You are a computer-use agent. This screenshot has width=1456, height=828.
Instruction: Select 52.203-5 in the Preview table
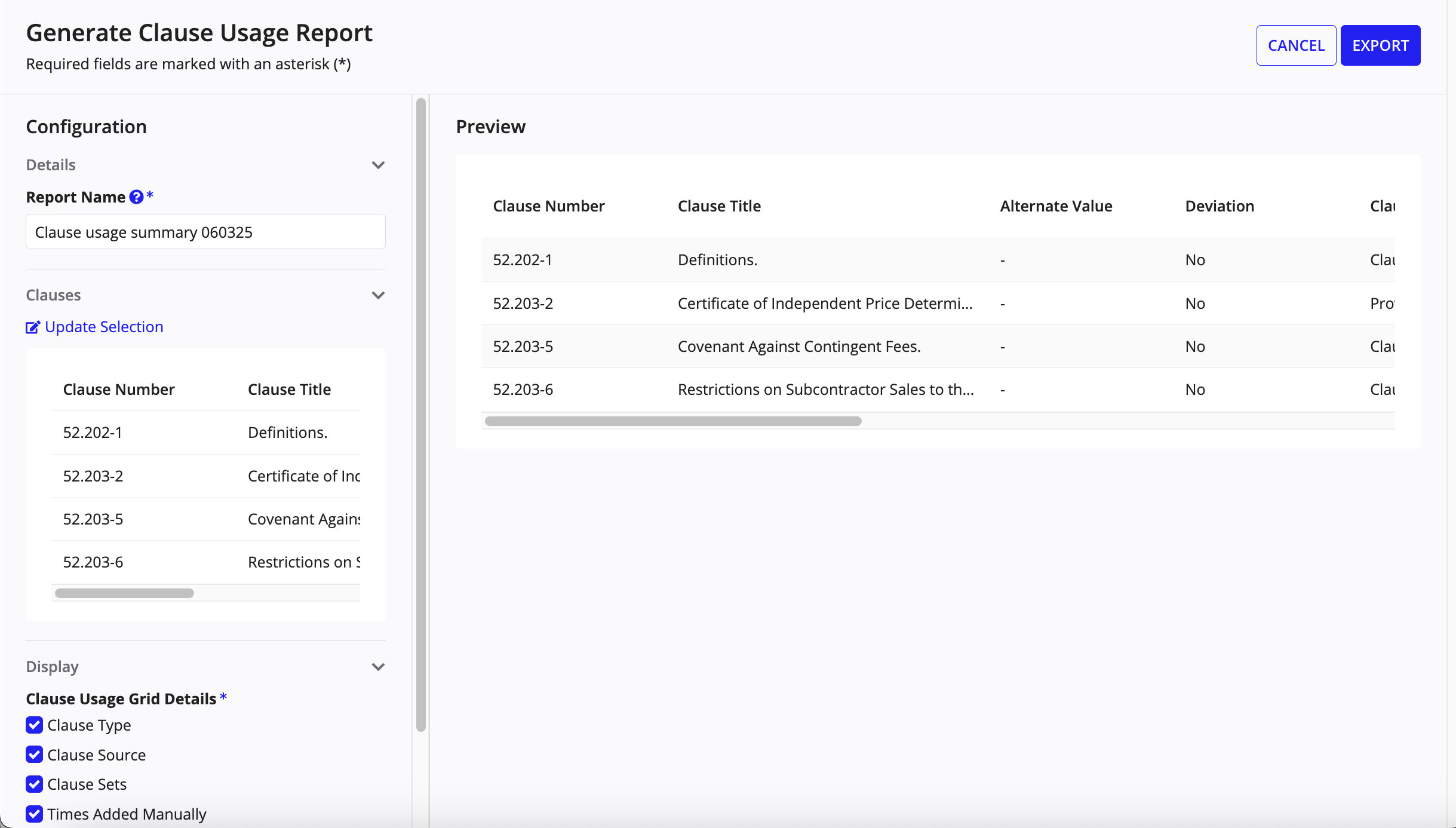coord(523,346)
